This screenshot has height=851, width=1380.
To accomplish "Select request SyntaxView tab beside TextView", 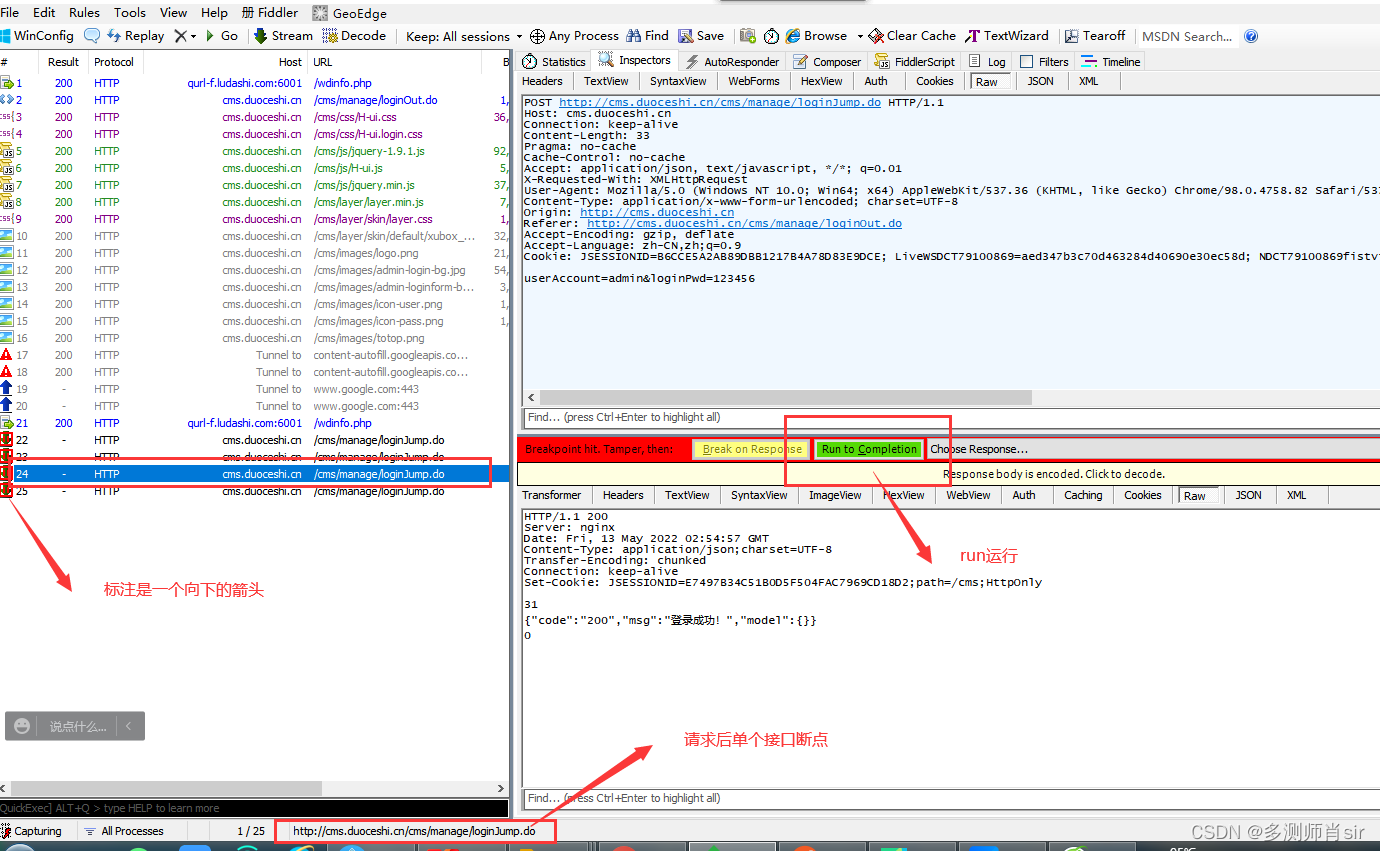I will click(678, 81).
